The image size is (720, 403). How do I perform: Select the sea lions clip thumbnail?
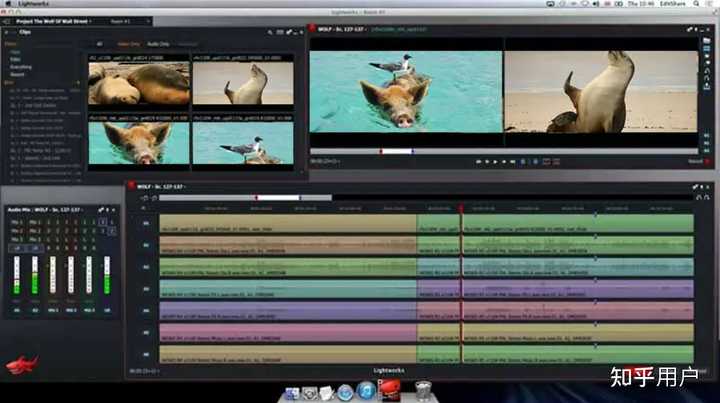[138, 84]
